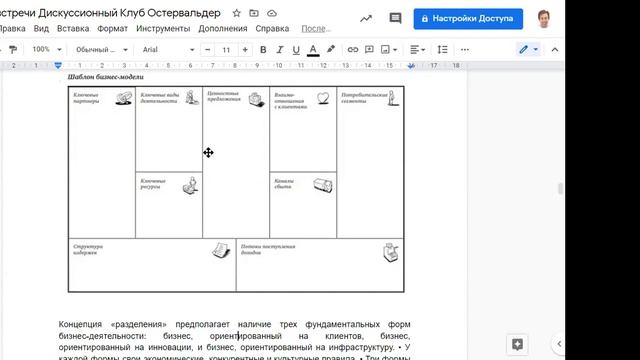640x360 pixels.
Task: Click the font size field showing 11
Action: pos(226,50)
